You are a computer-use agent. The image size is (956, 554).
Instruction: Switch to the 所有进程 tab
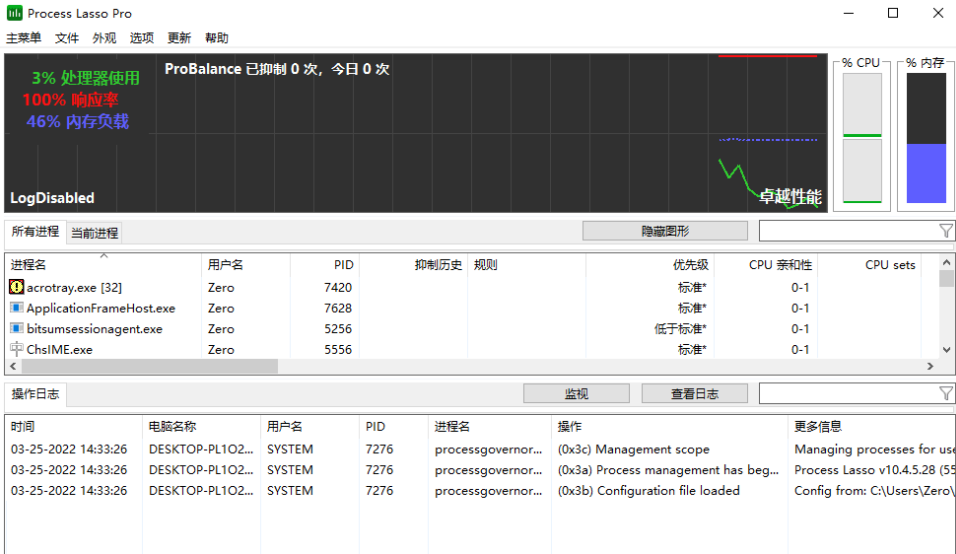pyautogui.click(x=35, y=232)
